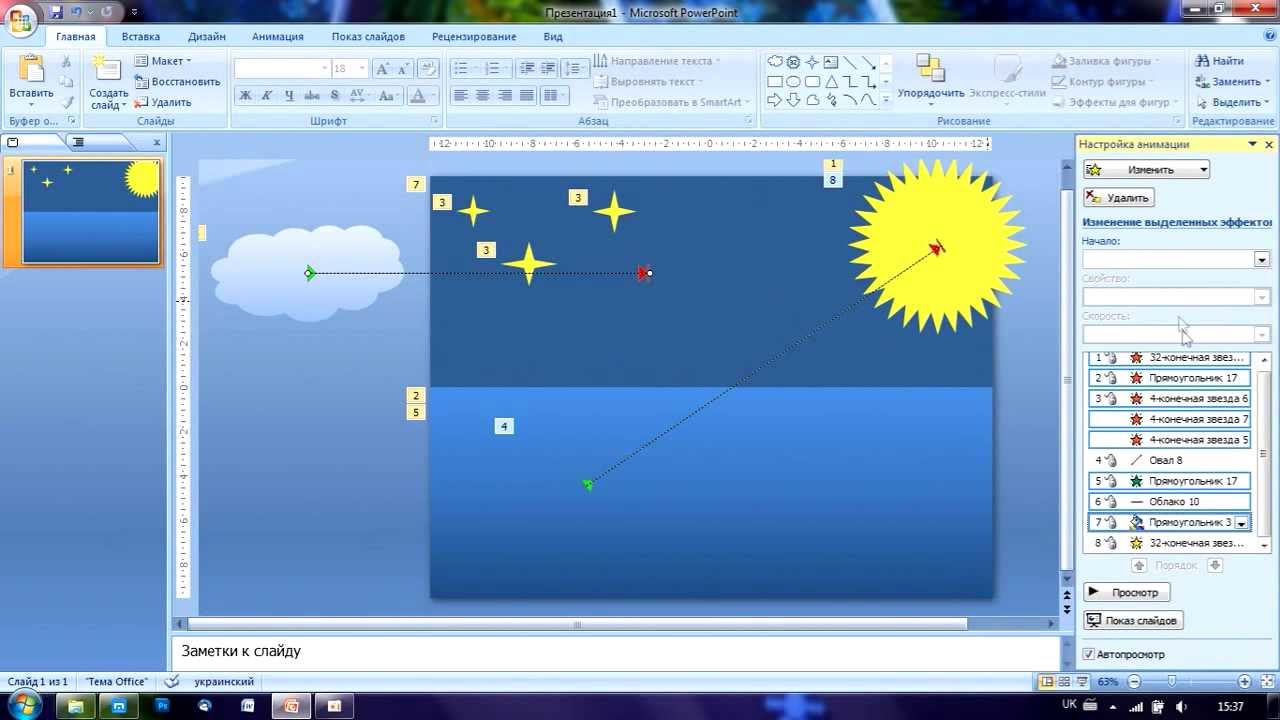This screenshot has width=1280, height=720.
Task: Open the font size dropdown
Action: point(361,69)
